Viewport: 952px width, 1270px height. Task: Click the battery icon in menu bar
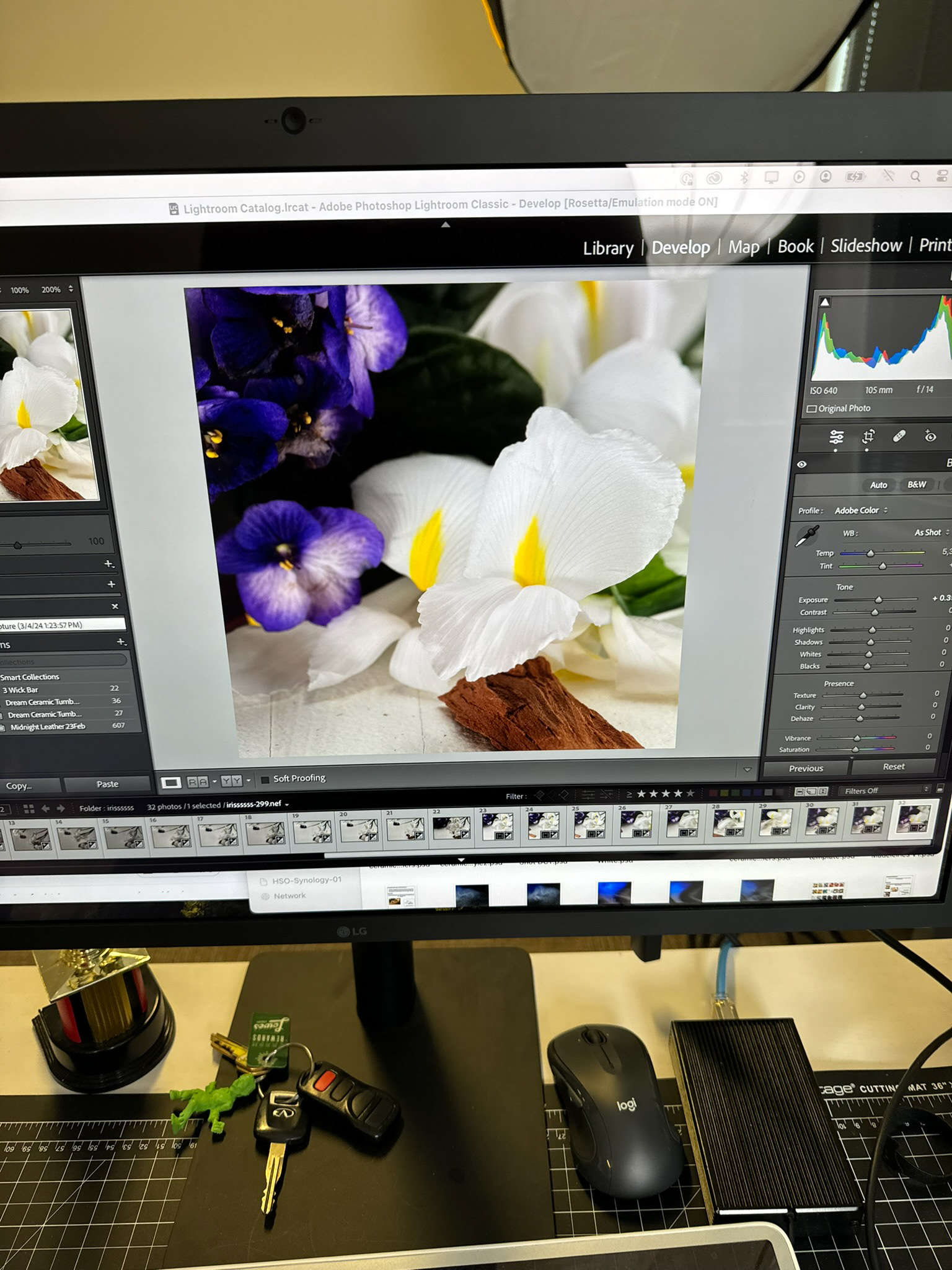pyautogui.click(x=855, y=177)
